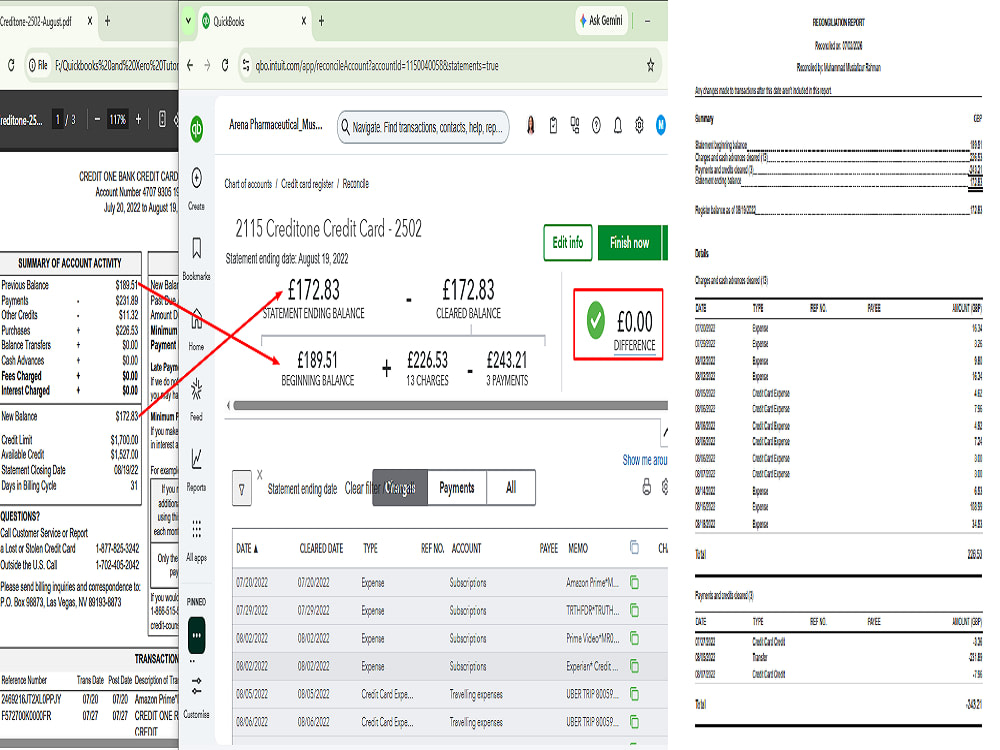Image resolution: width=1000 pixels, height=750 pixels.
Task: Click the PDF page number field
Action: [58, 119]
